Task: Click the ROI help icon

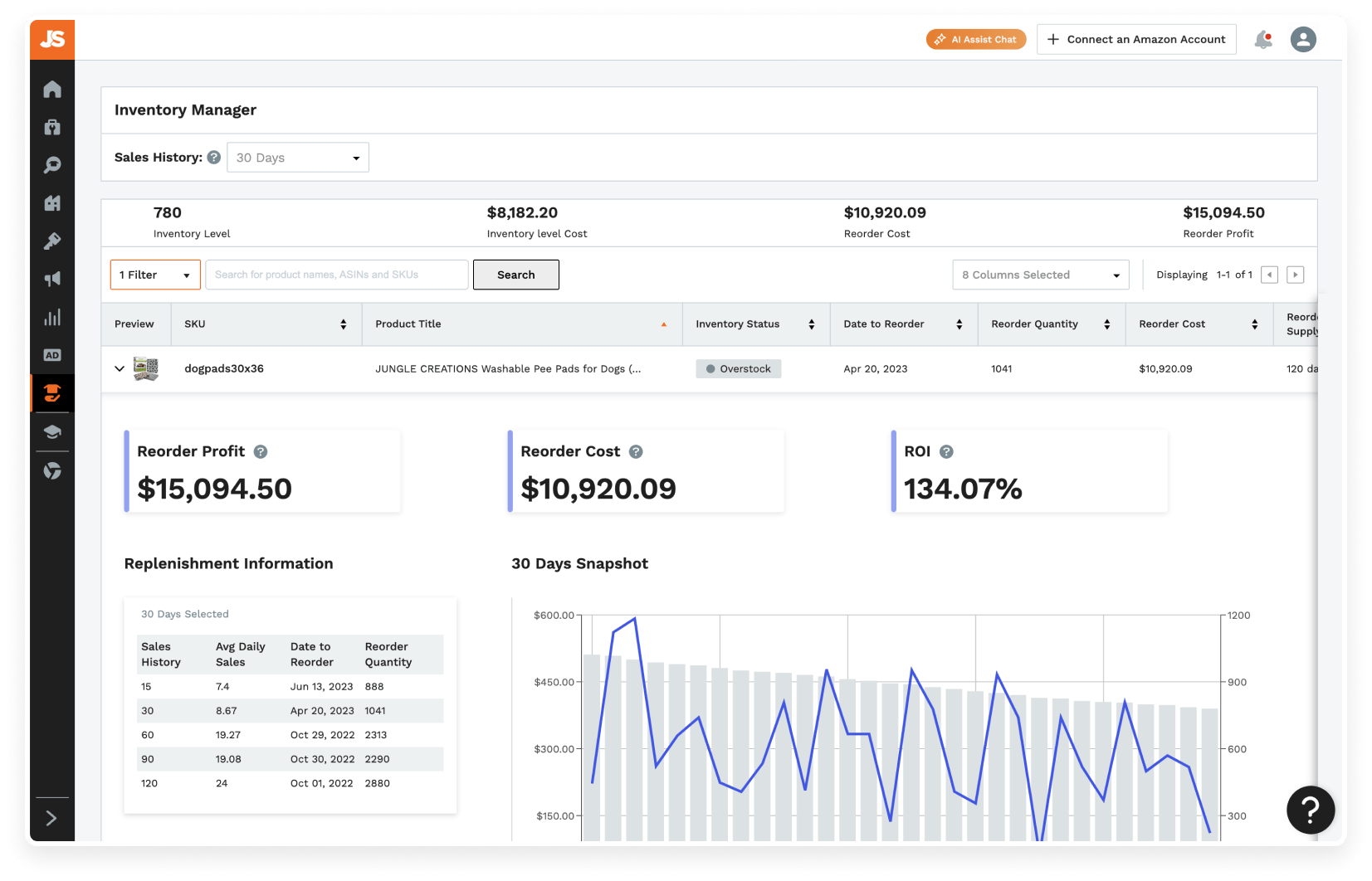Action: pyautogui.click(x=946, y=451)
